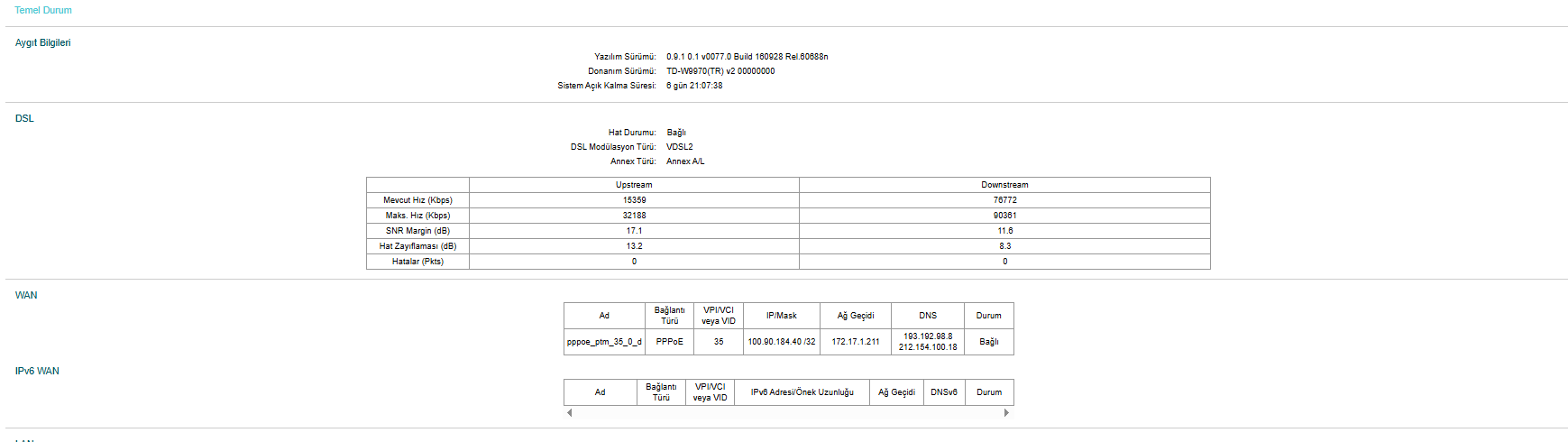The image size is (1568, 442).
Task: Click DNS server '212.154.100.18'
Action: pyautogui.click(x=928, y=347)
